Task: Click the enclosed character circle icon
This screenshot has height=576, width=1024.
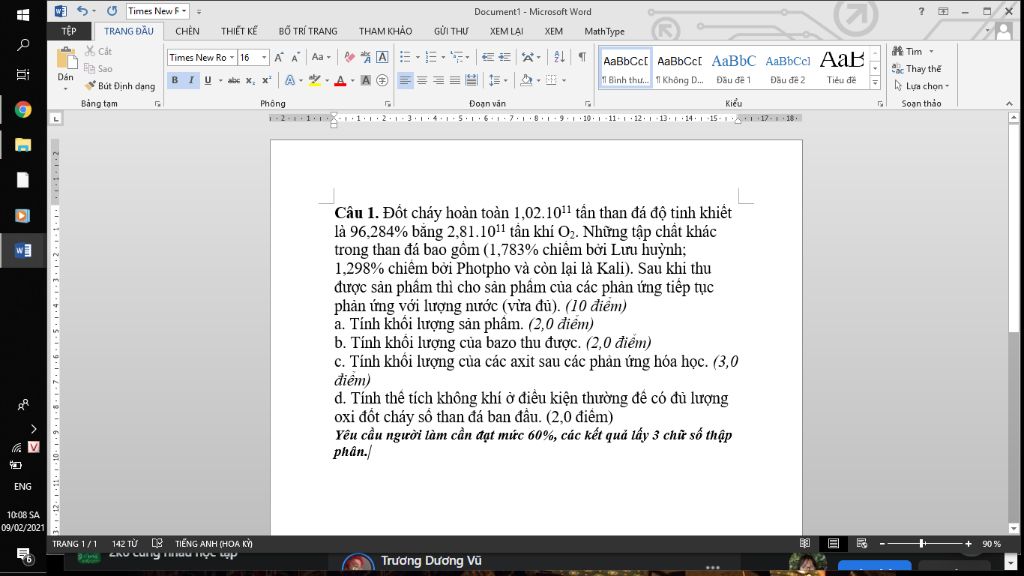Action: click(382, 80)
